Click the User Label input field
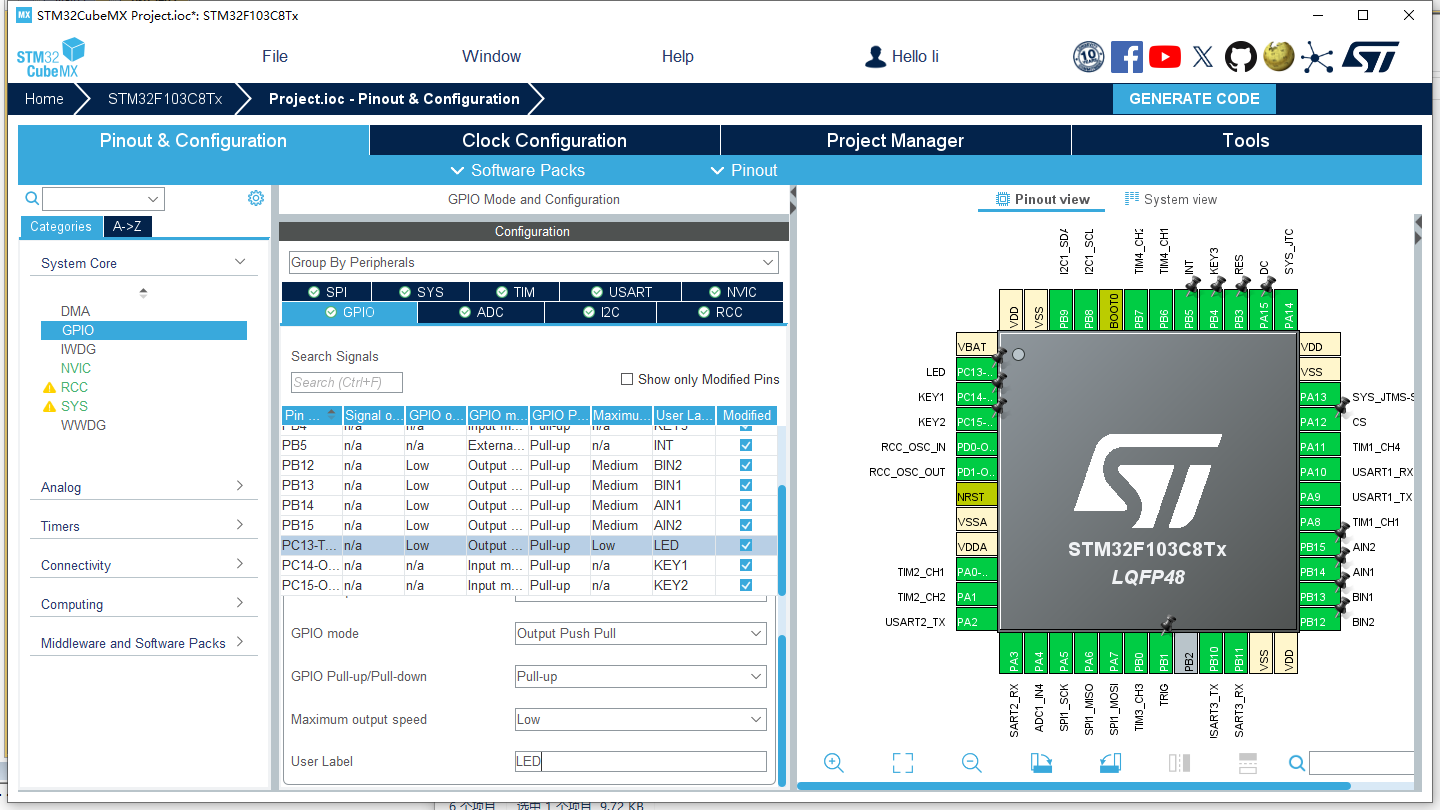This screenshot has height=810, width=1440. click(x=640, y=761)
